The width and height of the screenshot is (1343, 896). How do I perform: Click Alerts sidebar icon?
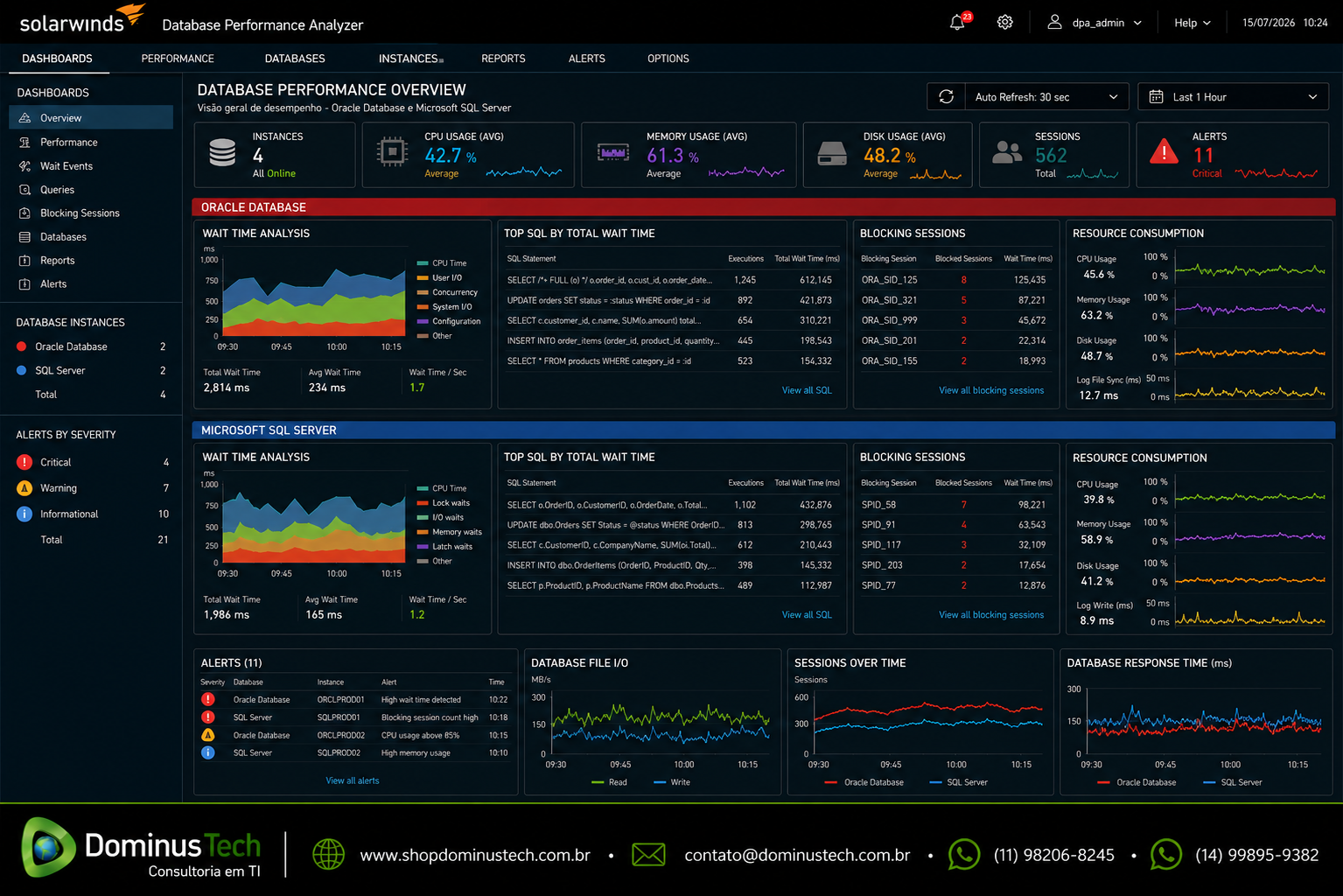[24, 283]
